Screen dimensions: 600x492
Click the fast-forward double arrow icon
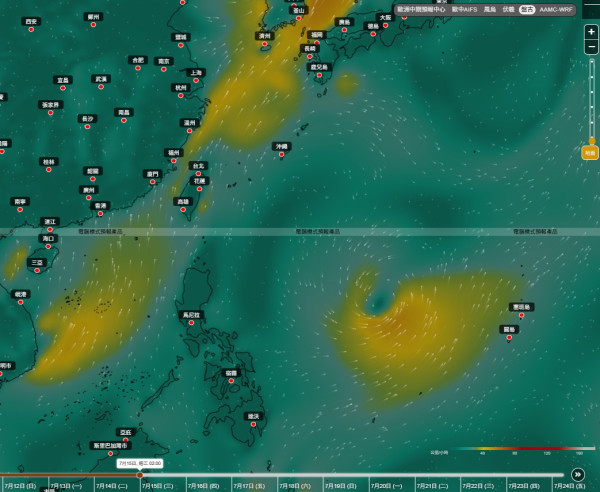[x=578, y=475]
